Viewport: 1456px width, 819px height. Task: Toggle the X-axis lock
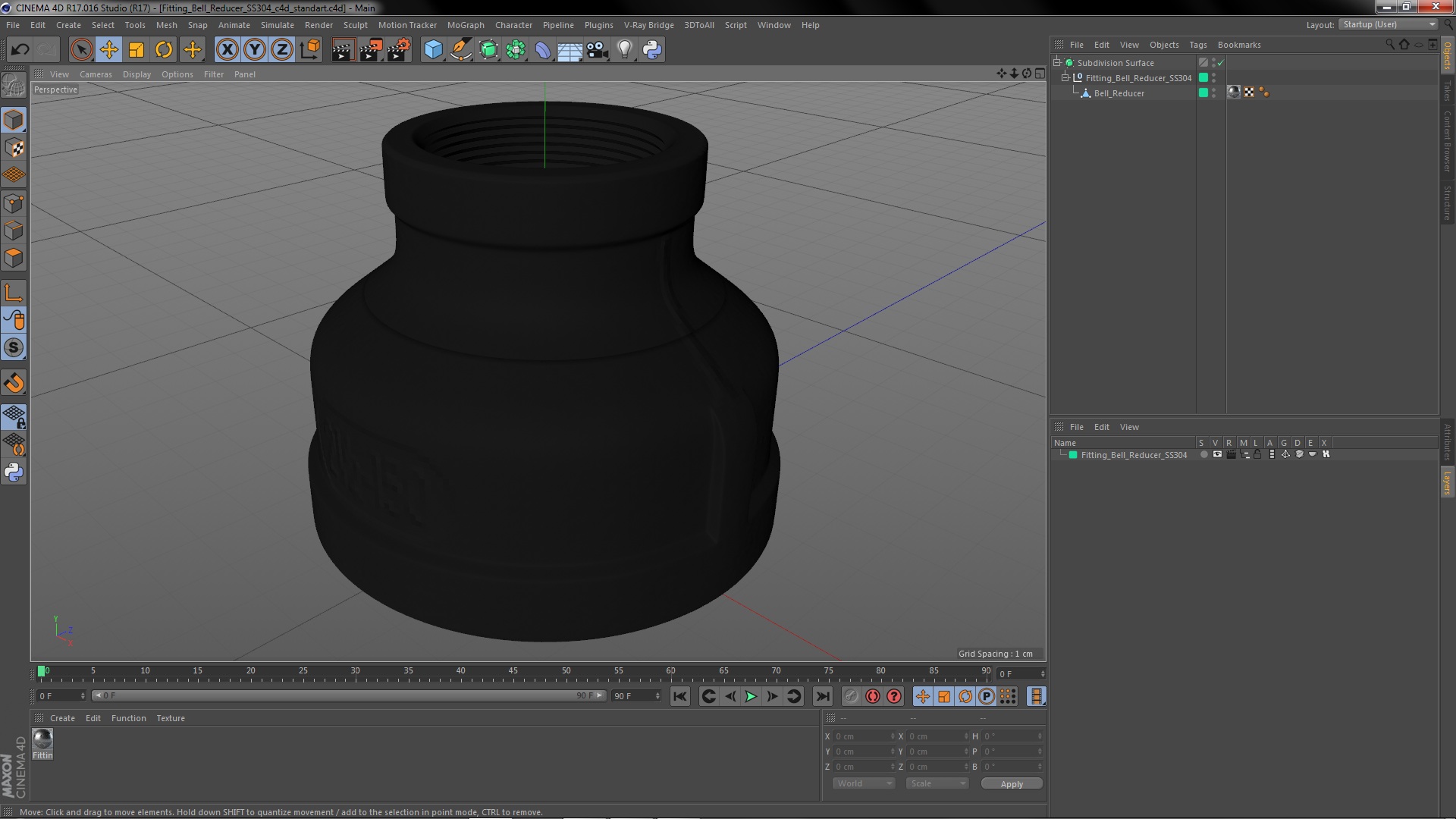coord(227,50)
